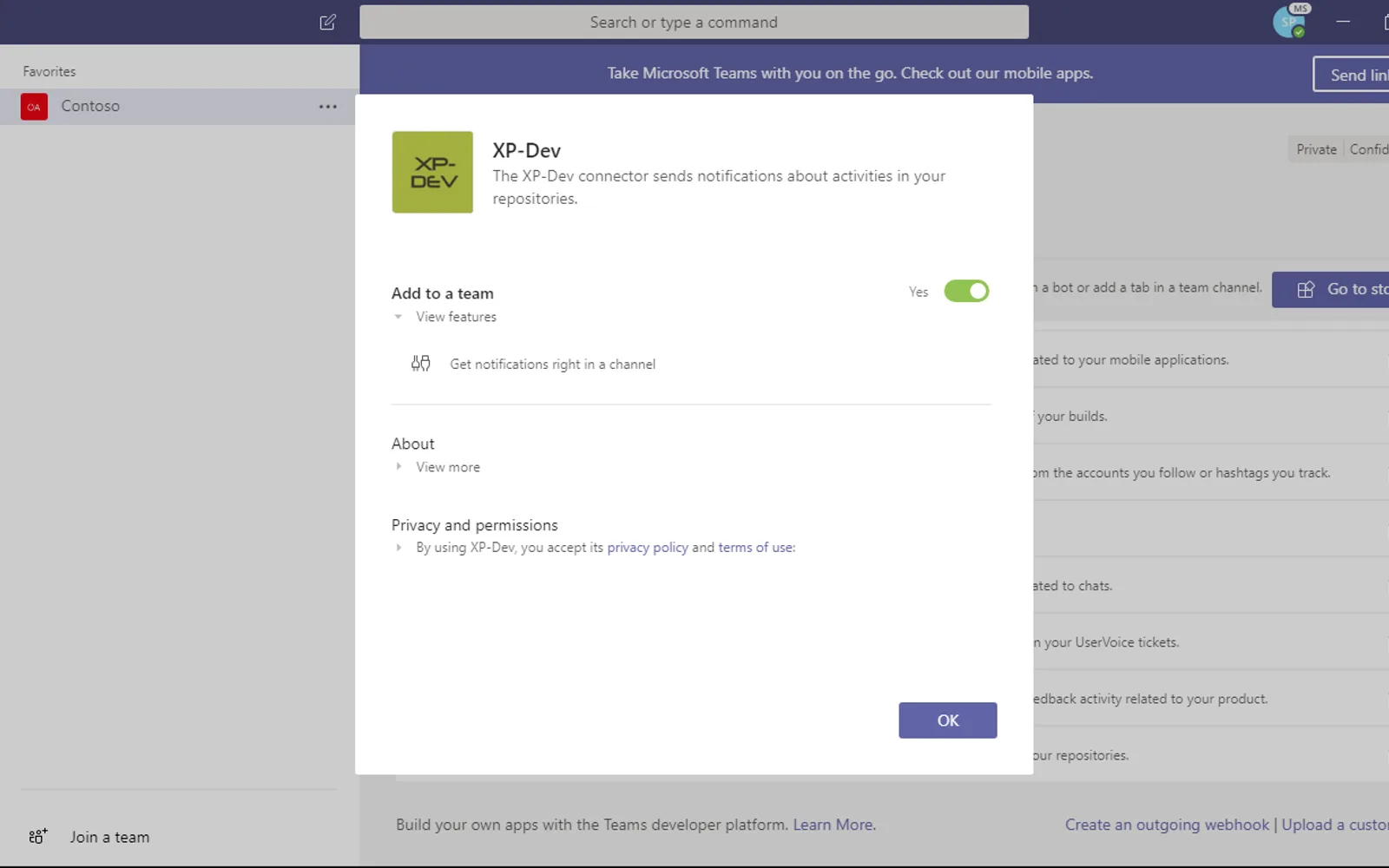Screen dimensions: 1389x868
Task: Click the XP-Dev dialog title
Action: [527, 150]
